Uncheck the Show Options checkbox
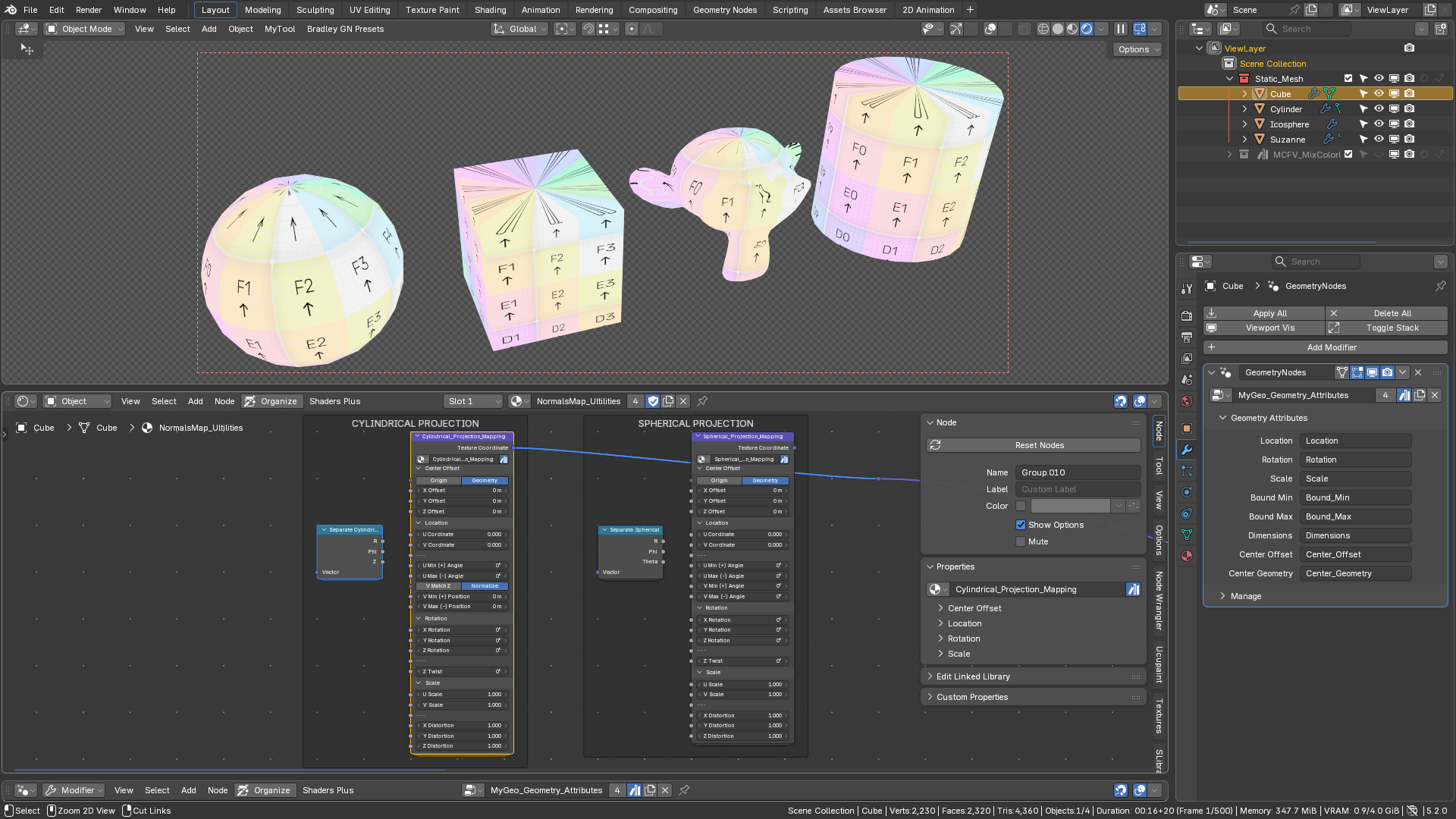Viewport: 1456px width, 819px height. tap(1021, 525)
